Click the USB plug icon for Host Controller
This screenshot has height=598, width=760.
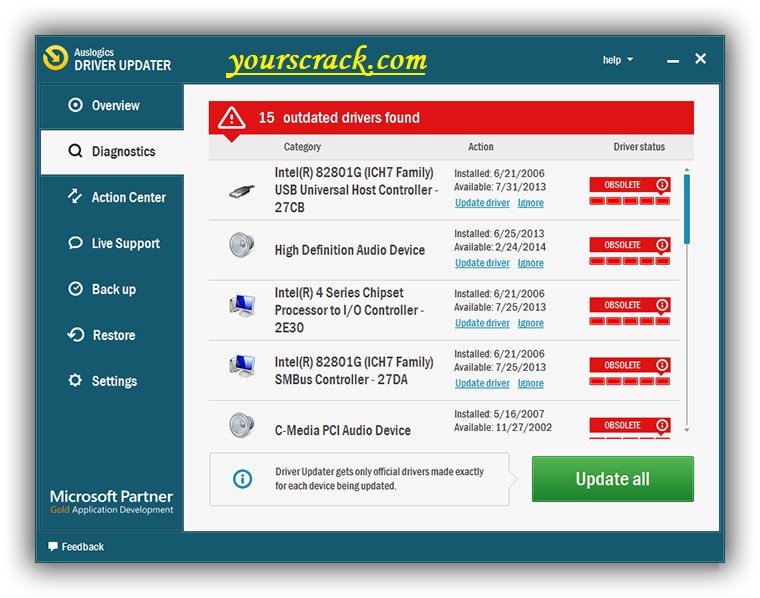click(242, 190)
